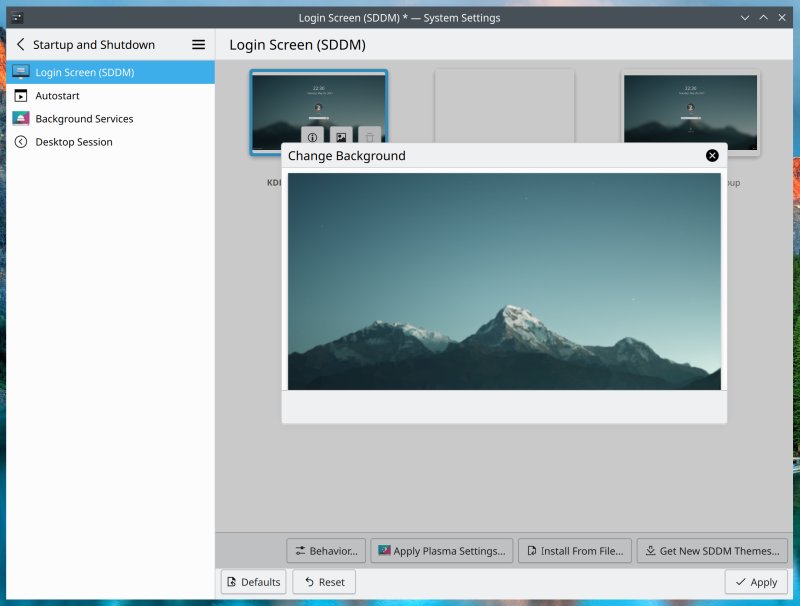Screen dimensions: 800x606
Task: Click Apply Plasma Settings... button
Action: click(442, 551)
